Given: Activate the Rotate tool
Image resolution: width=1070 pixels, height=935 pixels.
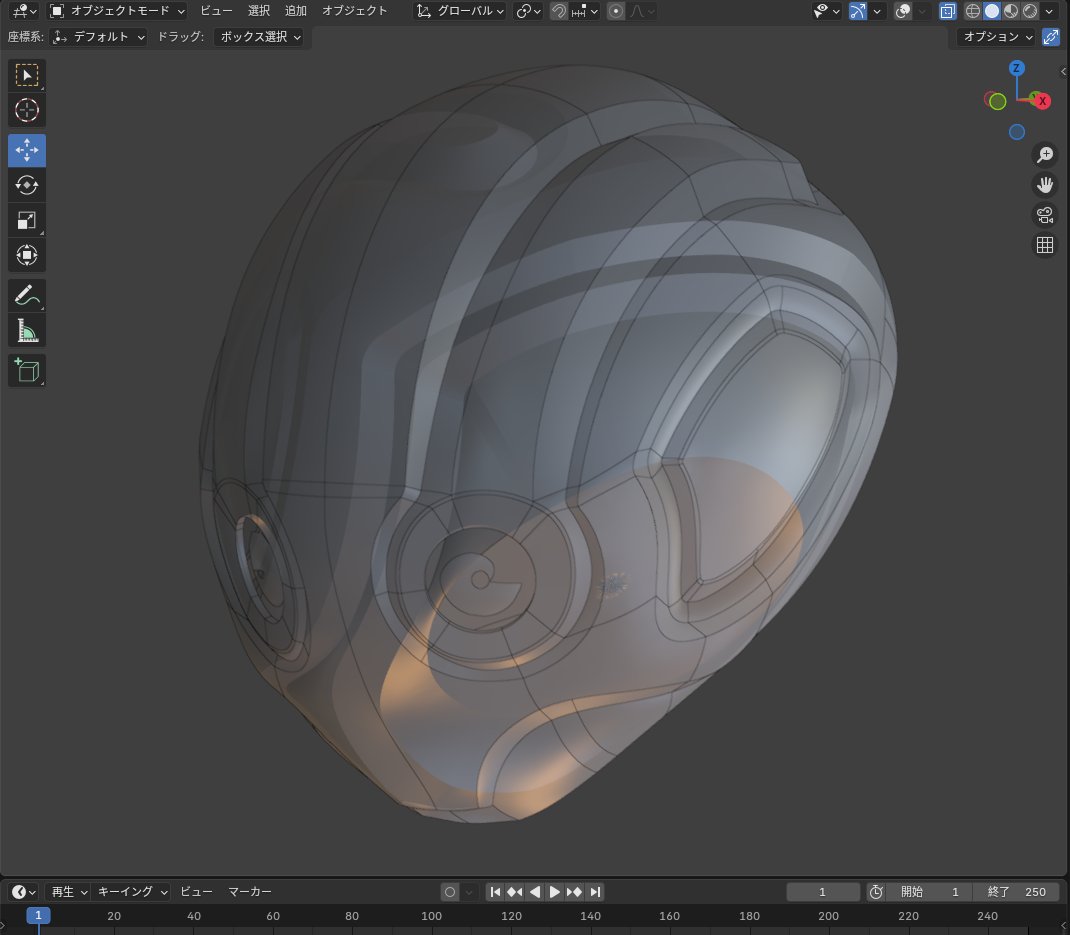Looking at the screenshot, I should tap(27, 185).
